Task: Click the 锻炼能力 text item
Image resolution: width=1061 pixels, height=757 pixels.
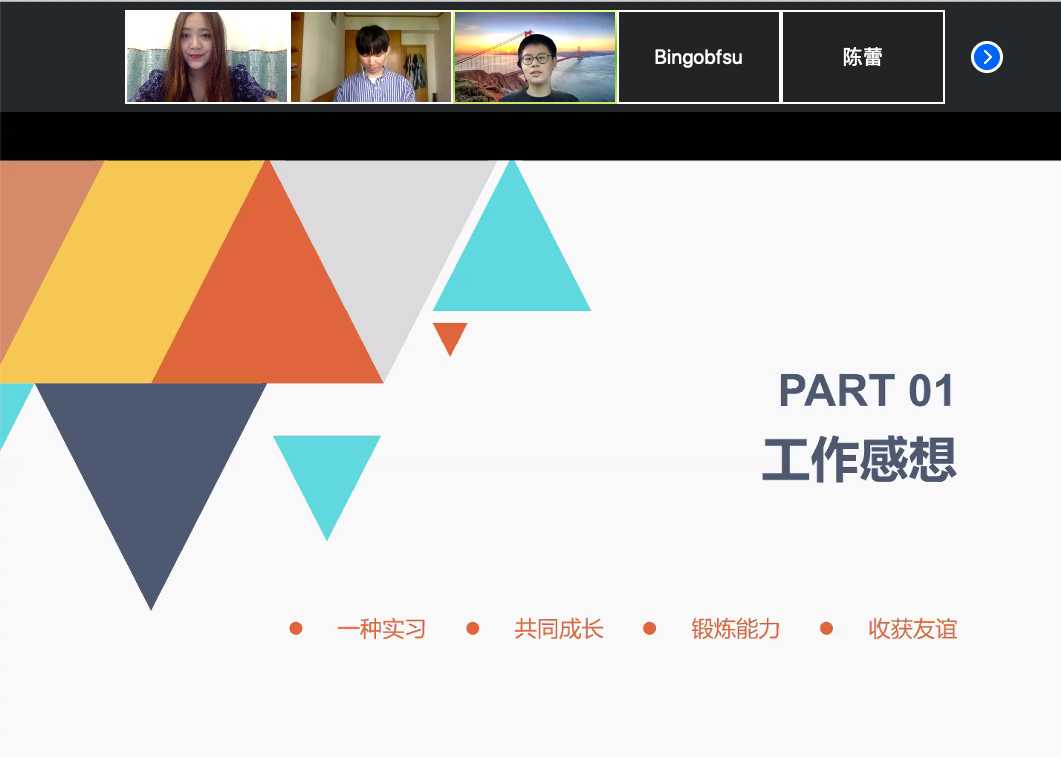Action: (x=735, y=629)
